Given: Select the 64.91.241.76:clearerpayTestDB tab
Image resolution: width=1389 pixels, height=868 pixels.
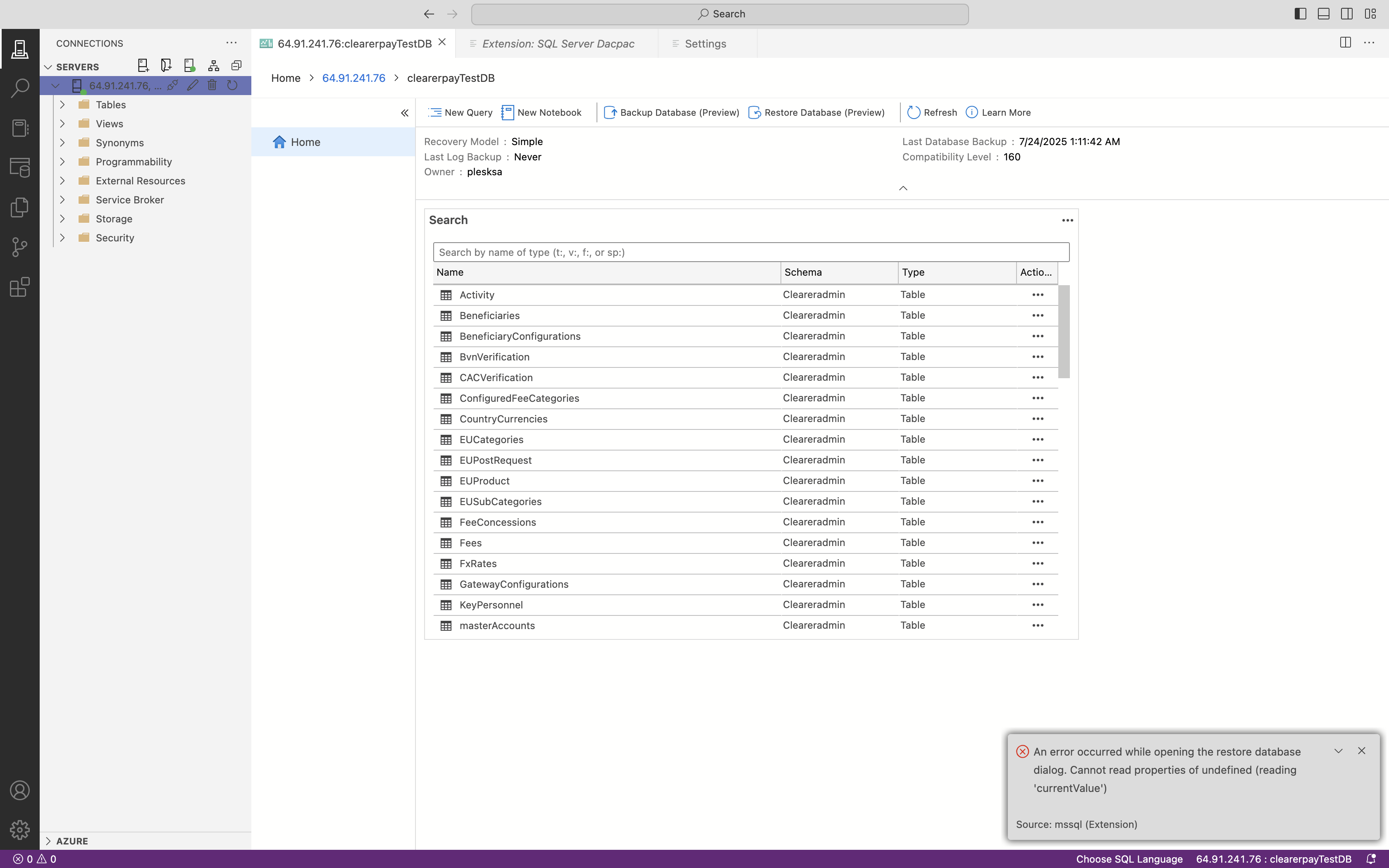Looking at the screenshot, I should pos(354,44).
